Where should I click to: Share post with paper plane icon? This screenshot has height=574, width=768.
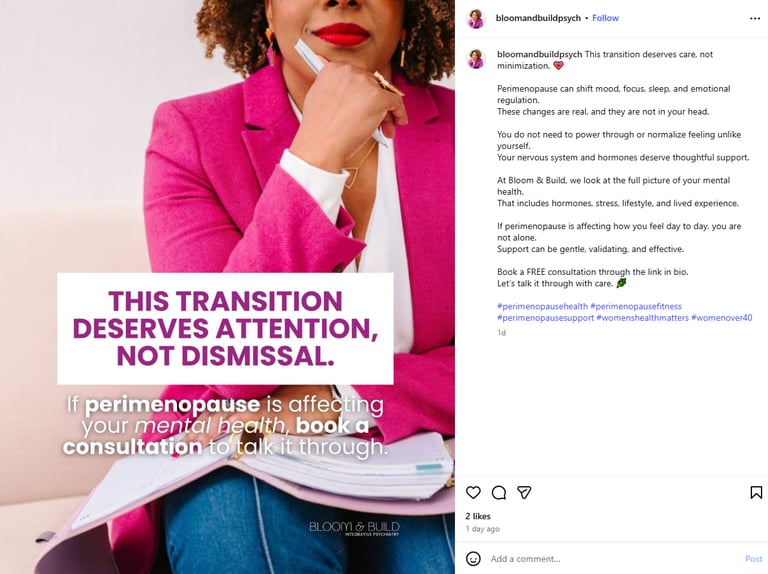point(524,492)
